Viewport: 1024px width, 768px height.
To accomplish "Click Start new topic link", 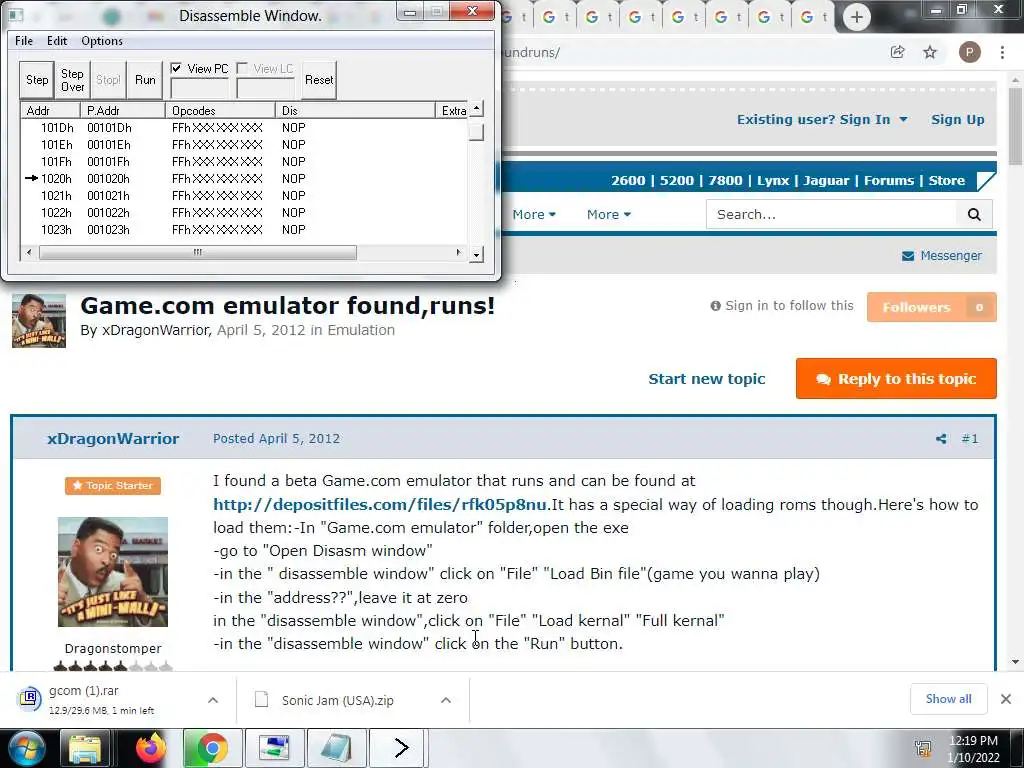I will (707, 379).
